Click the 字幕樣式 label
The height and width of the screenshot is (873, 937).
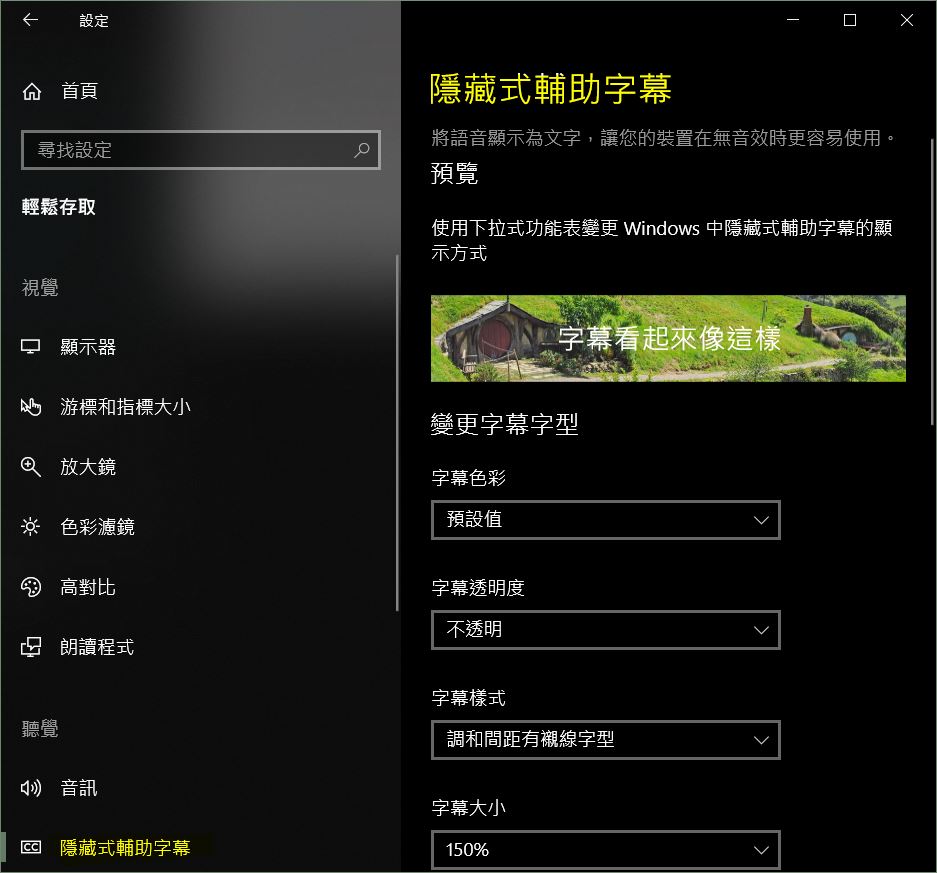(x=468, y=697)
